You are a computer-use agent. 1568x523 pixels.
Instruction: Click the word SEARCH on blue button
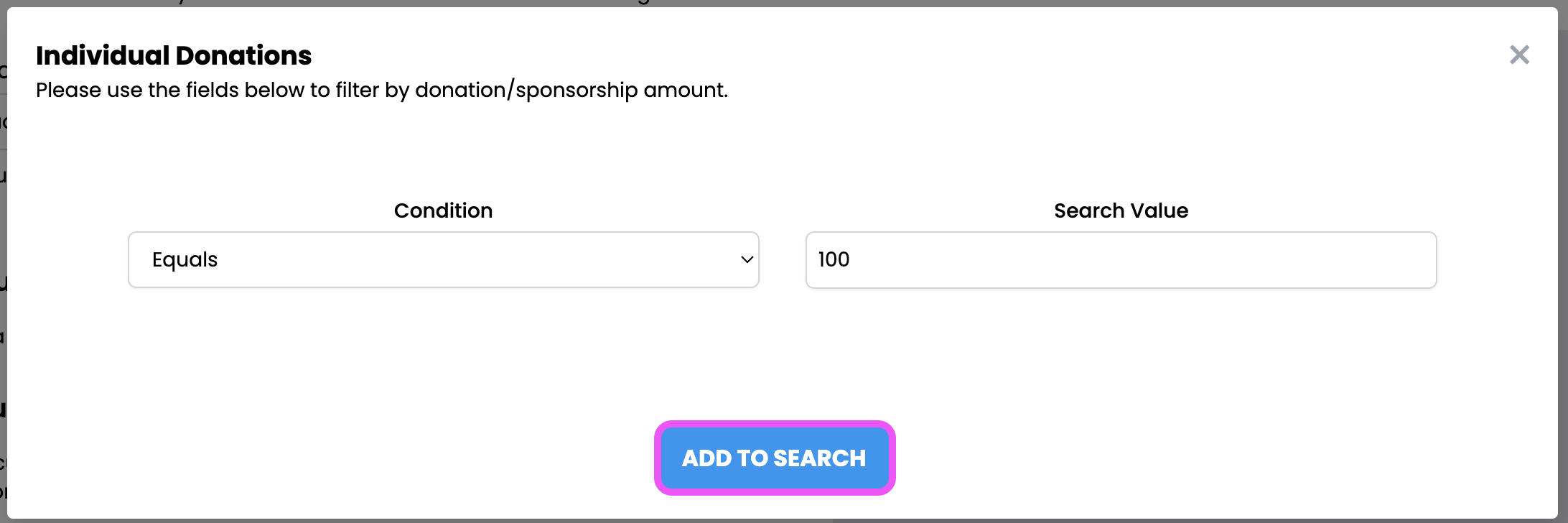click(x=819, y=458)
